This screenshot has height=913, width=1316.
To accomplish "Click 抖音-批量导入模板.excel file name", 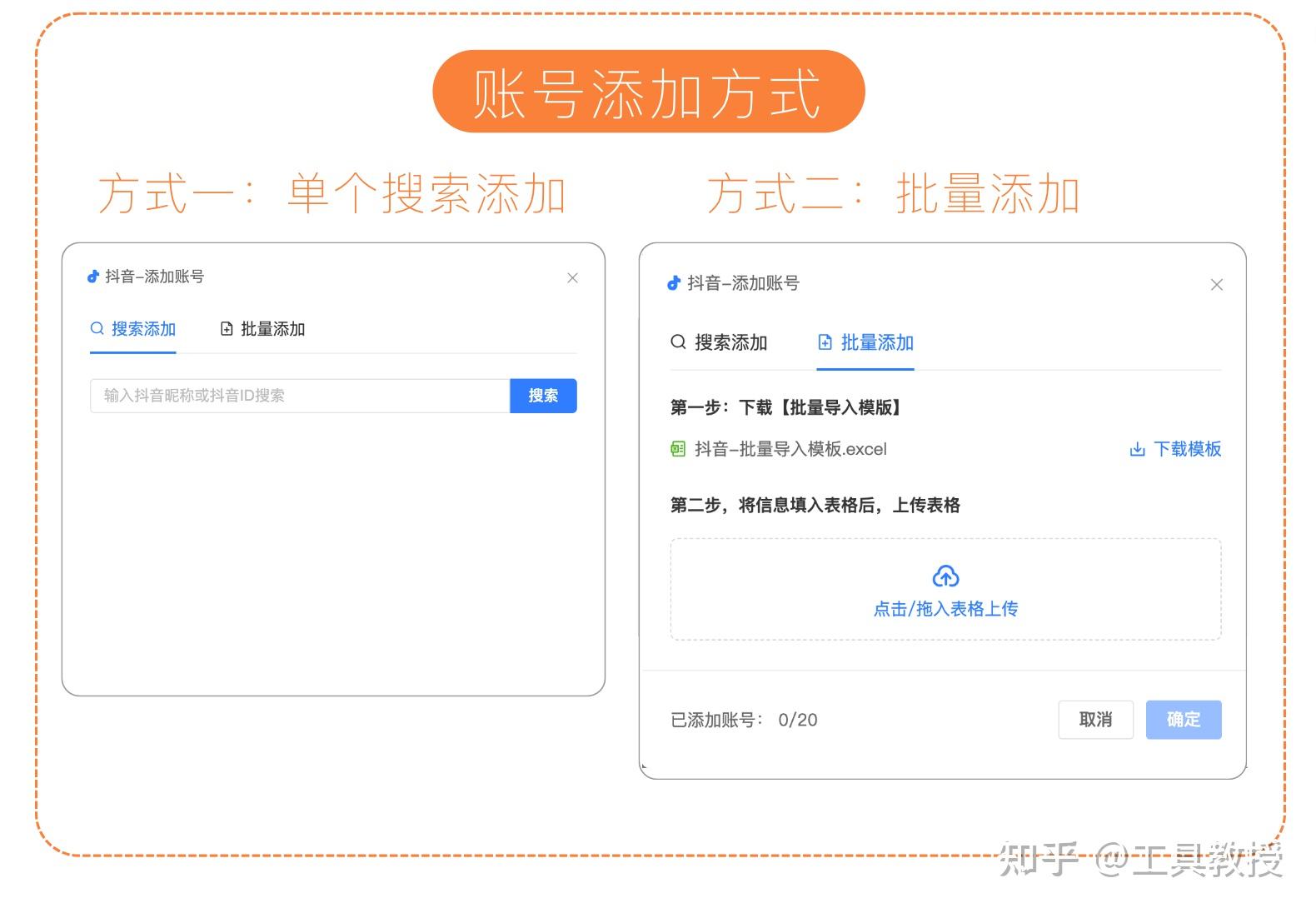I will tap(790, 449).
